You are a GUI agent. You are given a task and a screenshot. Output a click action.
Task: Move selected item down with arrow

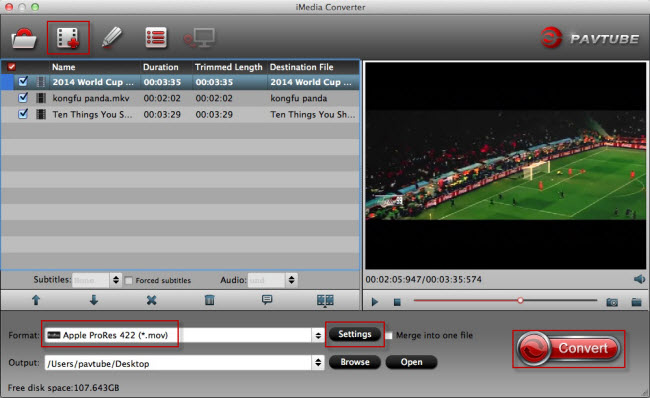click(94, 300)
